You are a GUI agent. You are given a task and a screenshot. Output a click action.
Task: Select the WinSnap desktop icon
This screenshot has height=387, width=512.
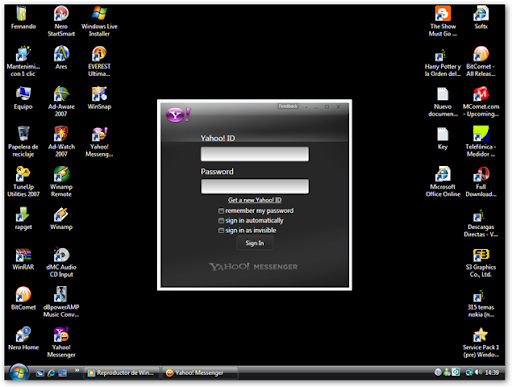click(x=99, y=94)
